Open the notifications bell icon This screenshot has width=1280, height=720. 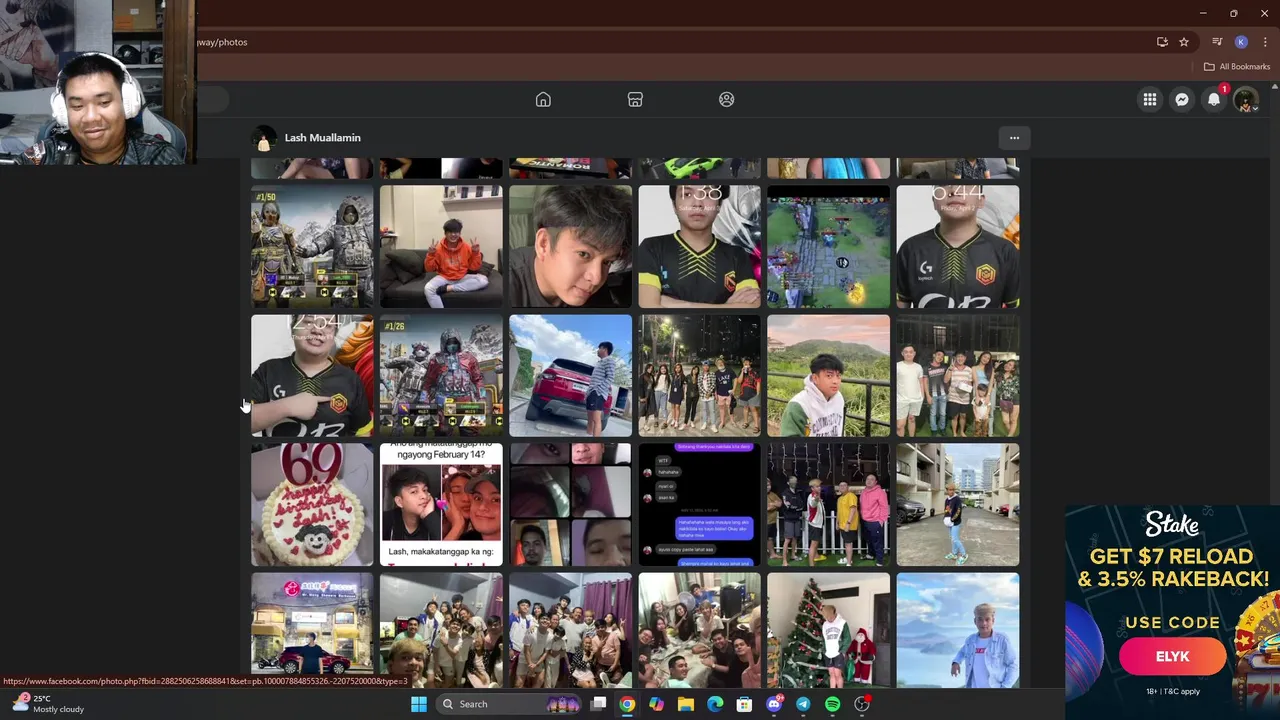click(x=1214, y=99)
